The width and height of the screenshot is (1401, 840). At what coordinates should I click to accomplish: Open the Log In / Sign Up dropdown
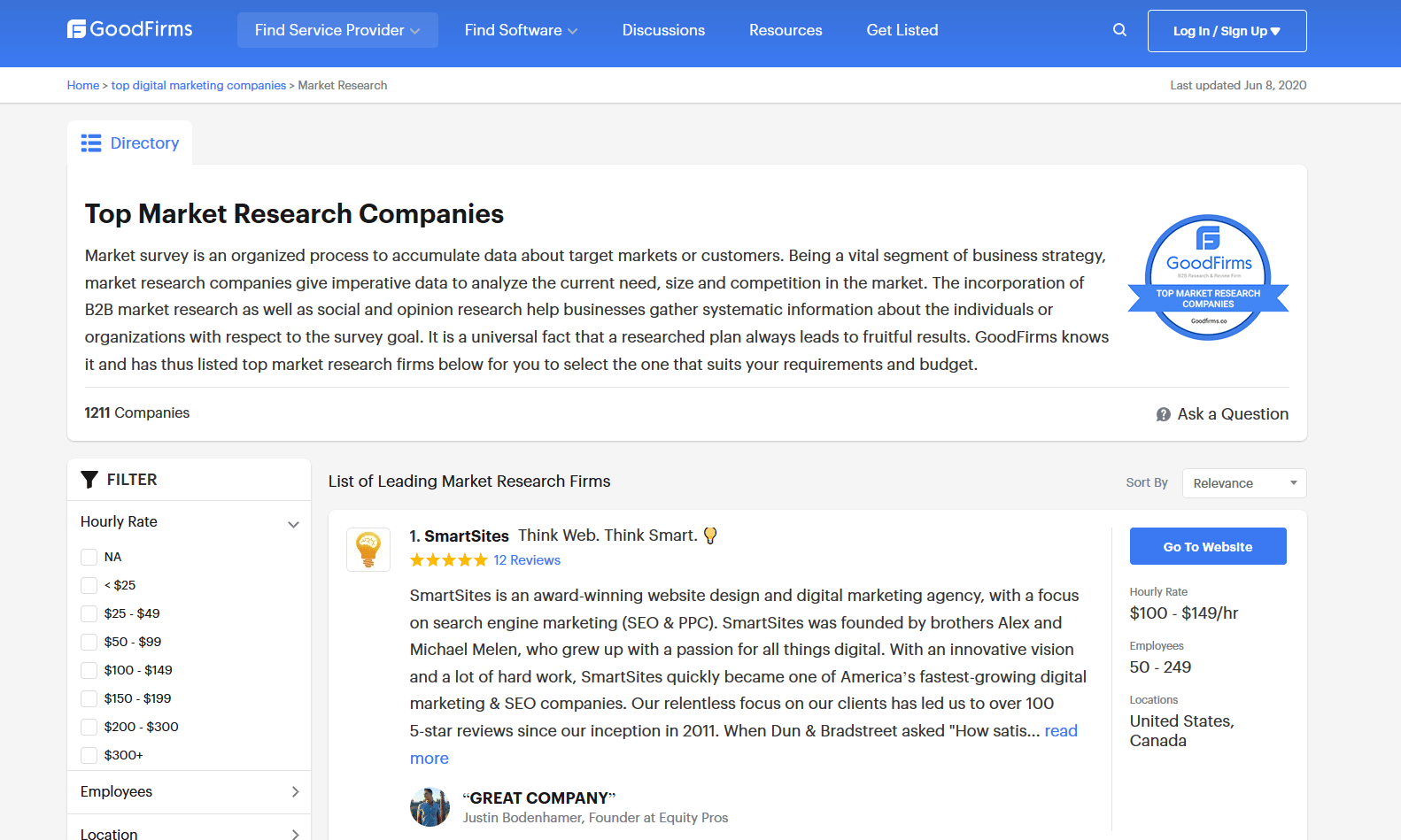(1227, 31)
